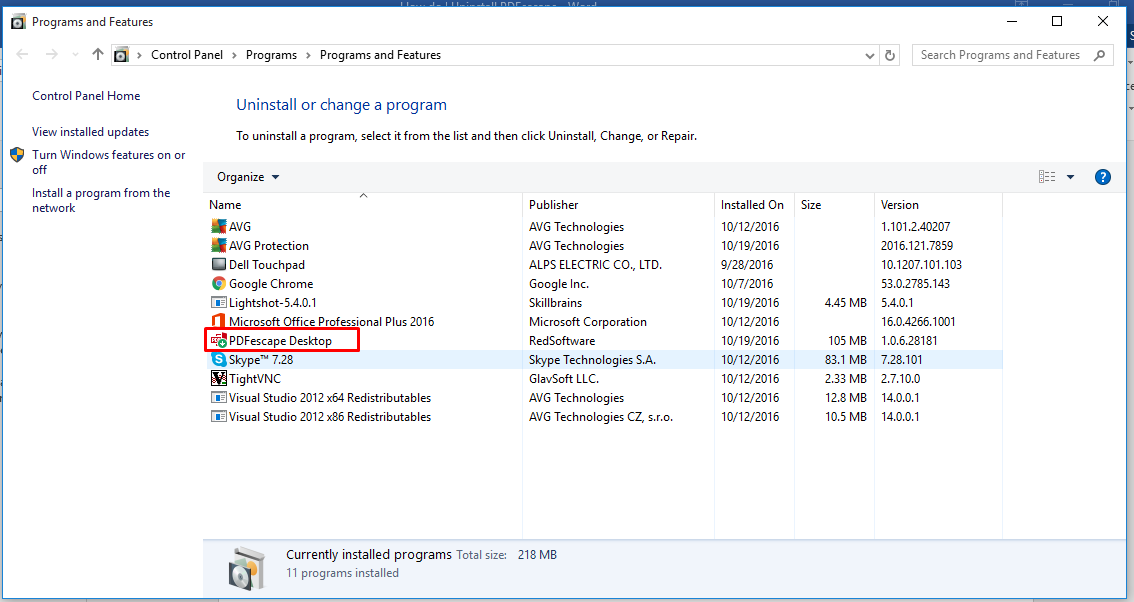Click GlavSoft LLC. publisher cell
The width and height of the screenshot is (1134, 602).
(564, 378)
